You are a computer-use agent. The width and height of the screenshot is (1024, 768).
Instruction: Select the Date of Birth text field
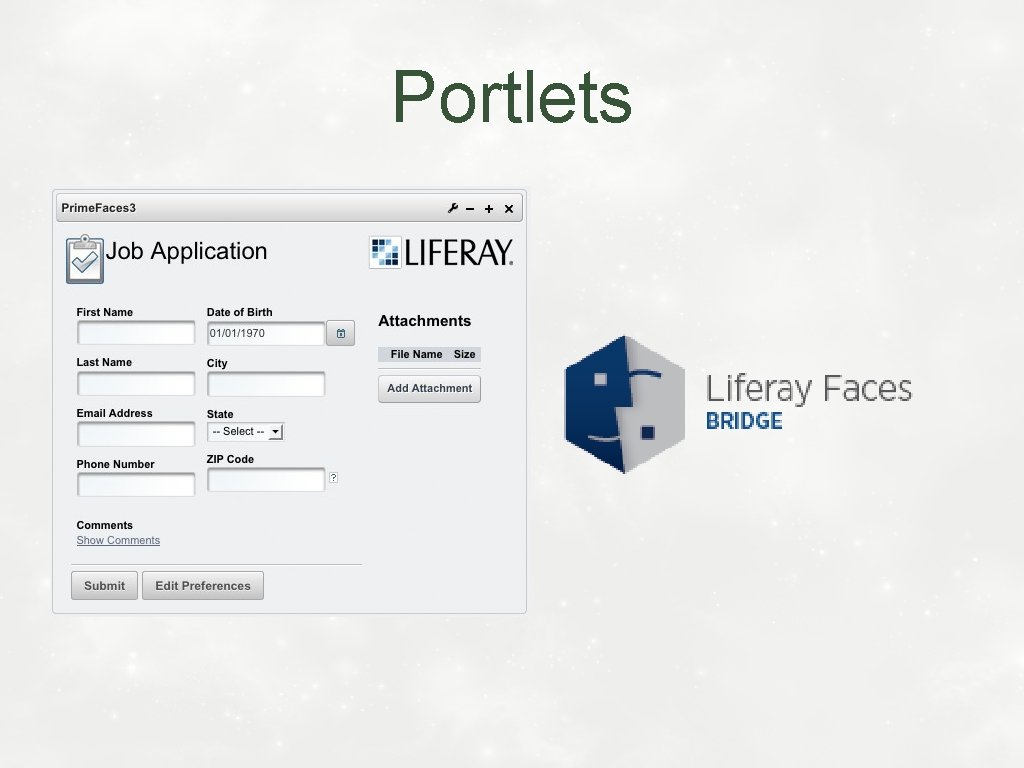[x=266, y=333]
